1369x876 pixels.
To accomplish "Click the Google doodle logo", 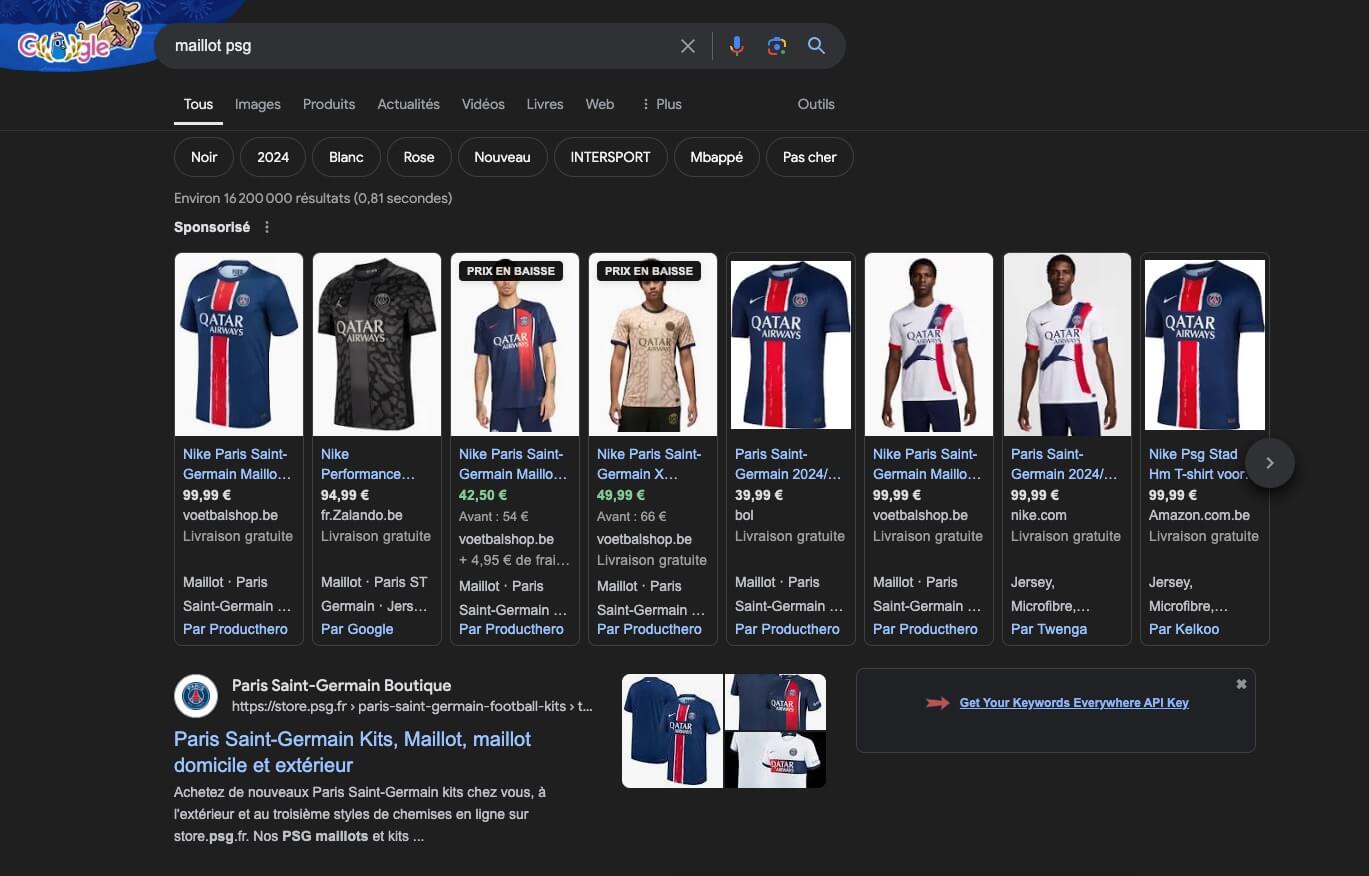I will click(x=78, y=35).
